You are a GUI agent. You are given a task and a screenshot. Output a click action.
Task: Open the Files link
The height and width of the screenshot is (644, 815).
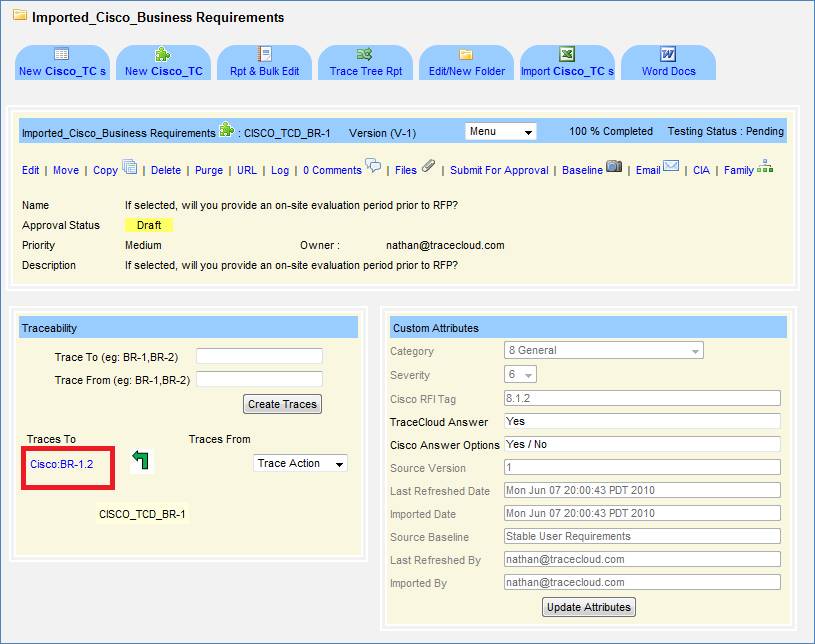tap(406, 170)
